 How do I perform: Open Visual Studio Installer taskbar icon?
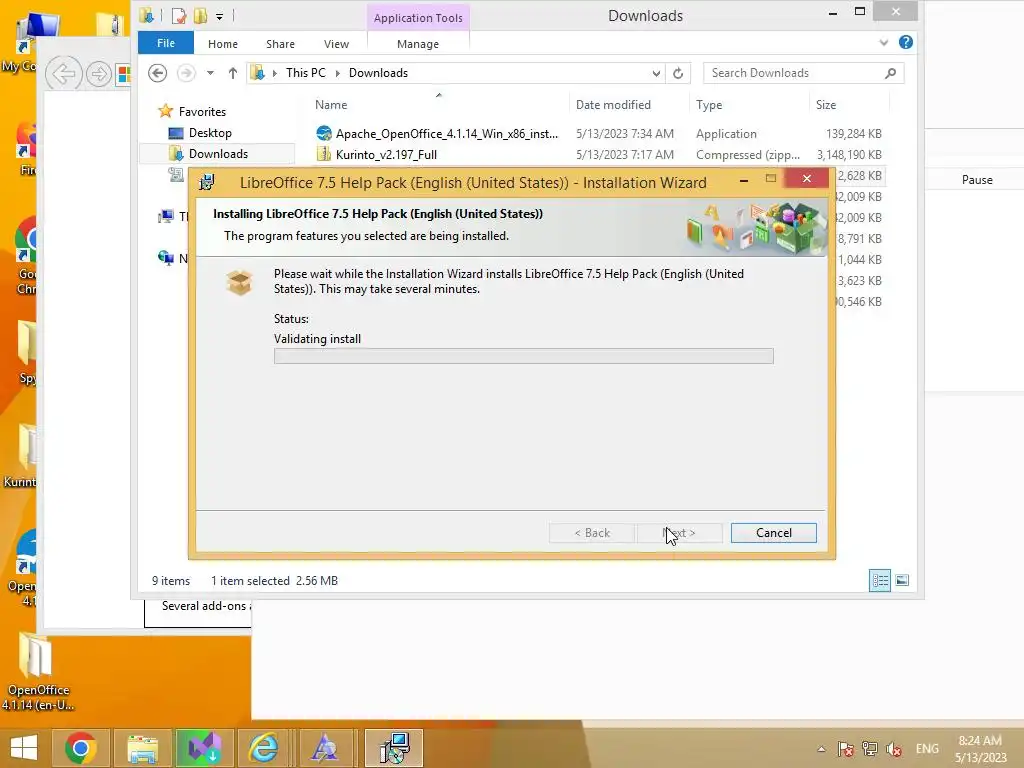point(204,748)
